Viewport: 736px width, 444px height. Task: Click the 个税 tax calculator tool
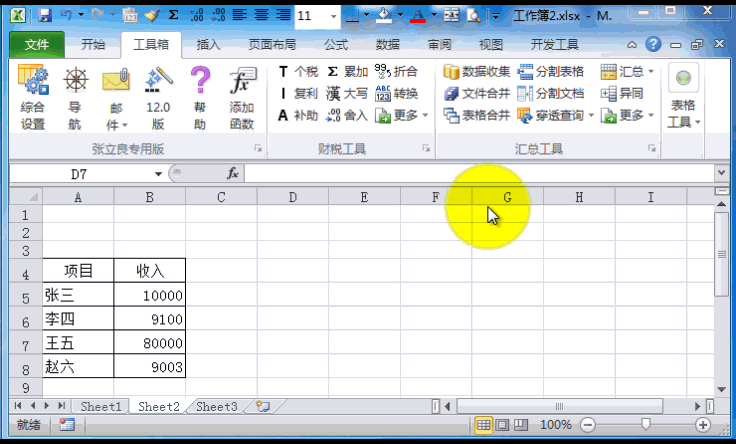tap(298, 72)
